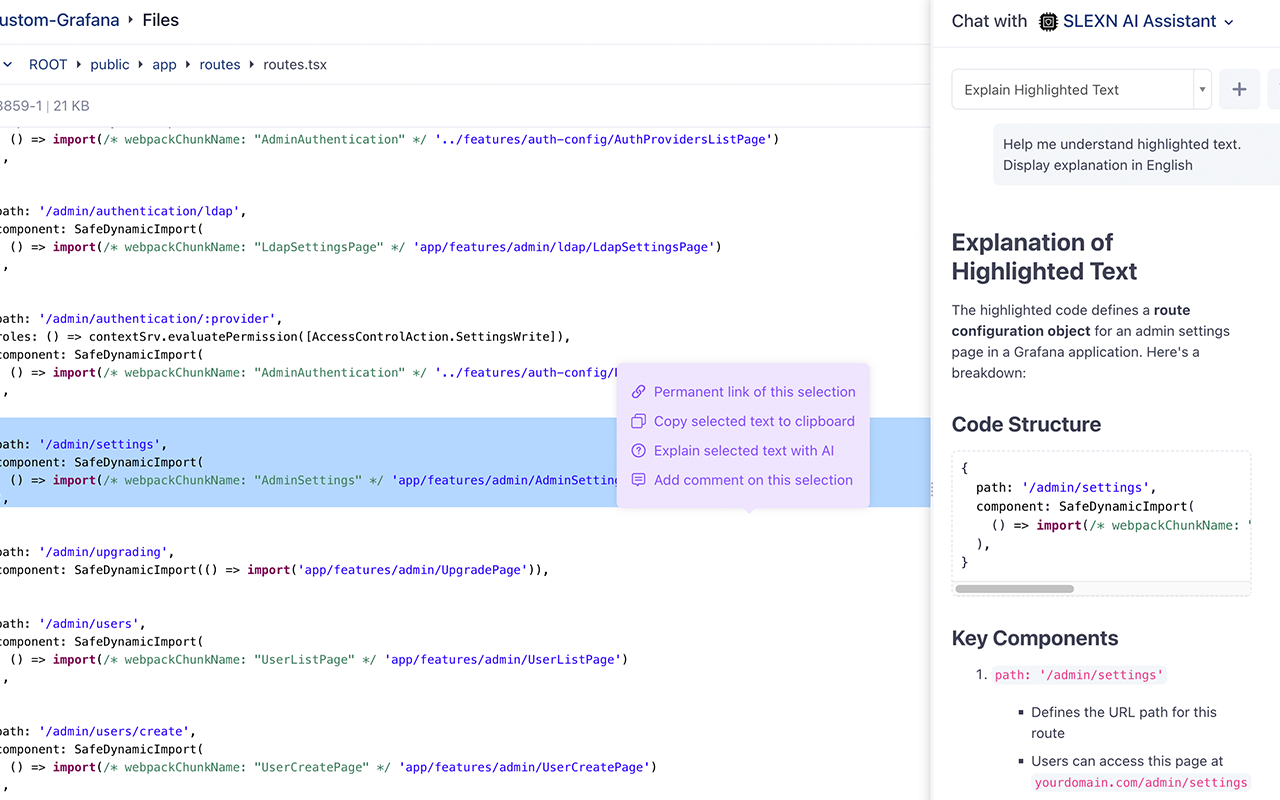
Task: Click the Code Structure heading in chat
Action: 1026,424
